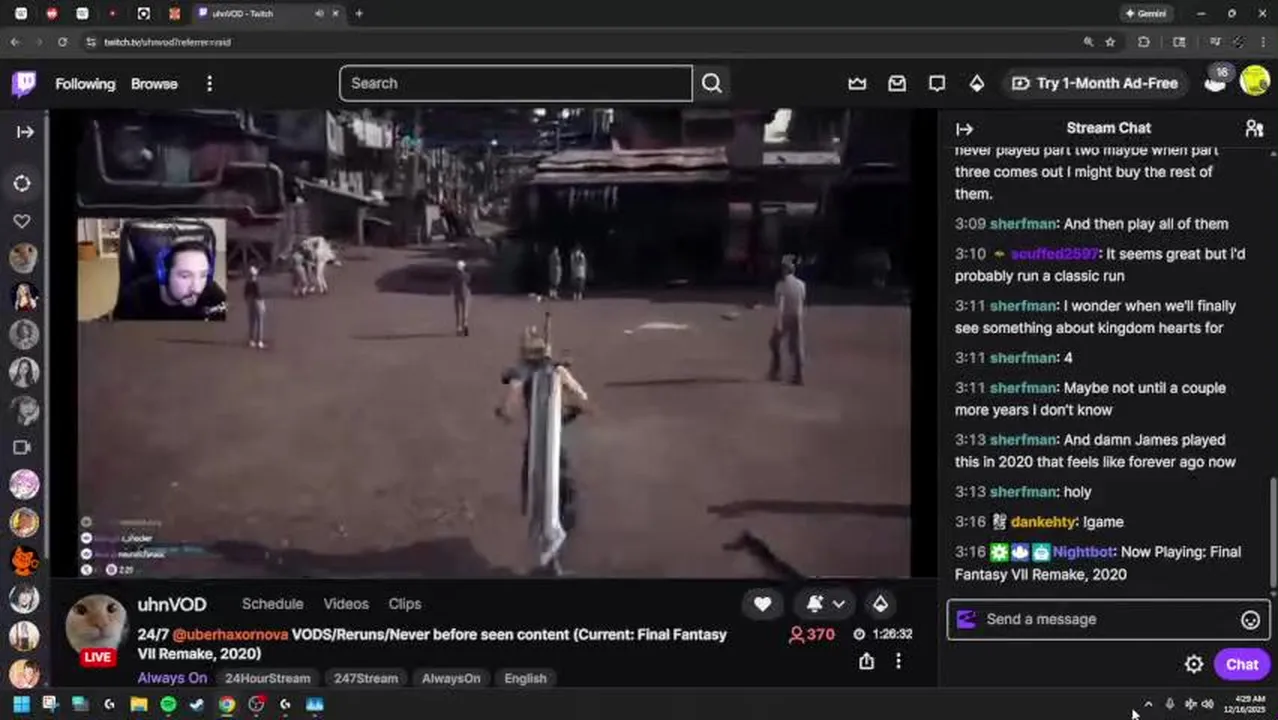Click the Always On category link

pos(172,678)
